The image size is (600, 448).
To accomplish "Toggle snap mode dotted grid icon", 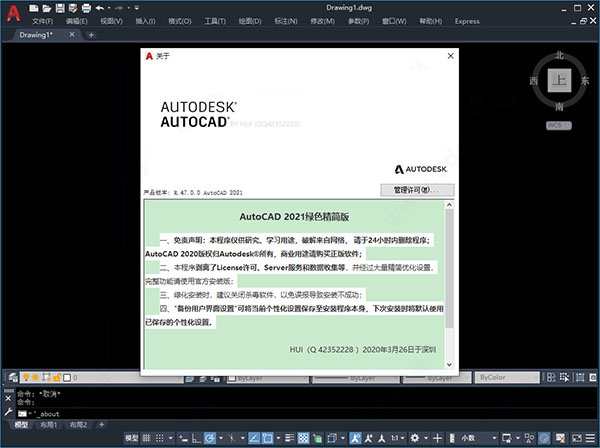I will [160, 438].
